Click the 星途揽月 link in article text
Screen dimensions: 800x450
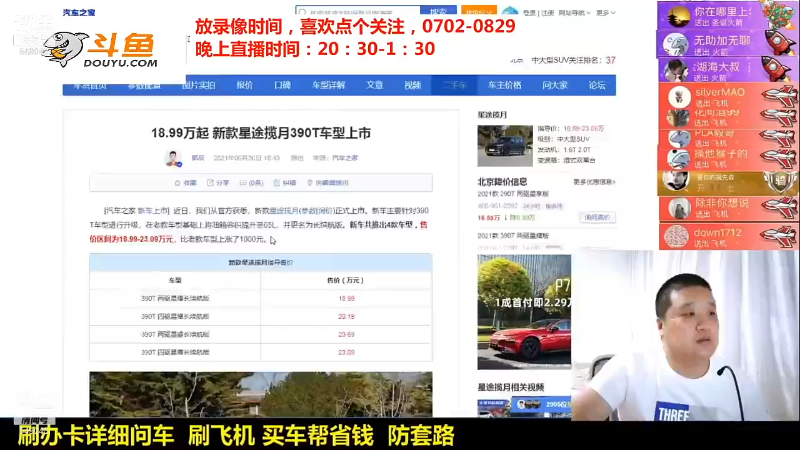(284, 211)
